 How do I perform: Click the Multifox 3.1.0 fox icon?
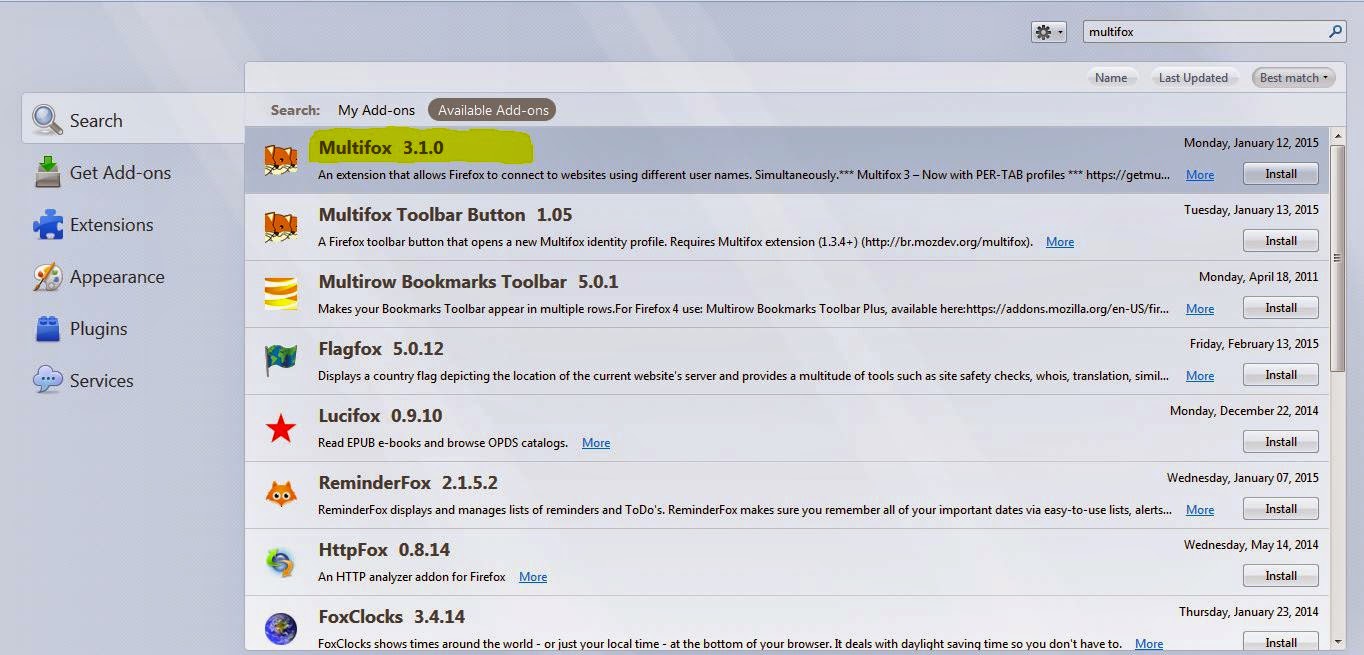[x=281, y=160]
